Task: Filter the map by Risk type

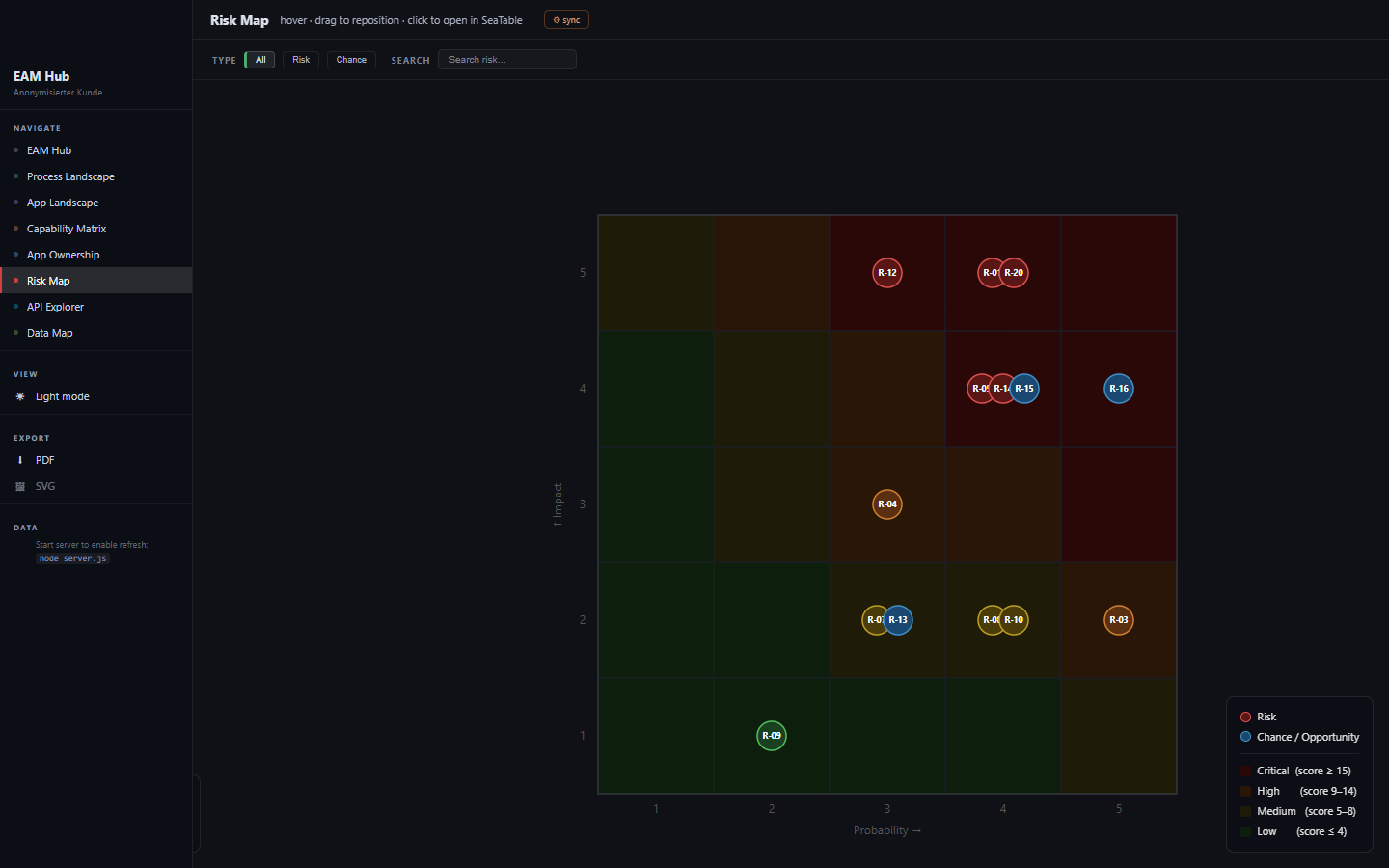Action: click(301, 60)
